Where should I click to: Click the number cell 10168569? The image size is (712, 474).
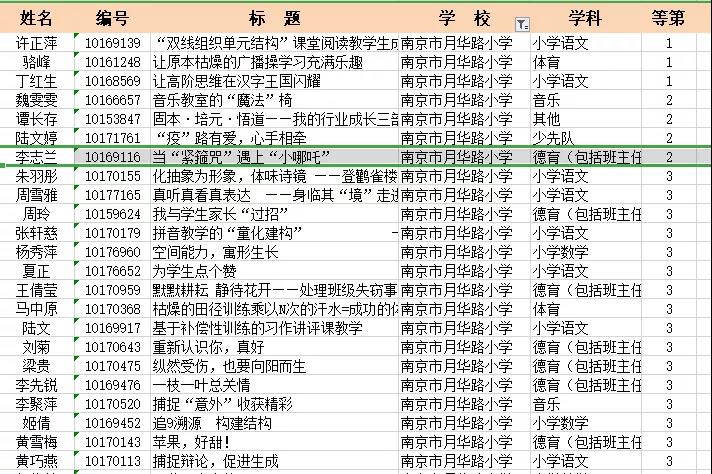(113, 81)
